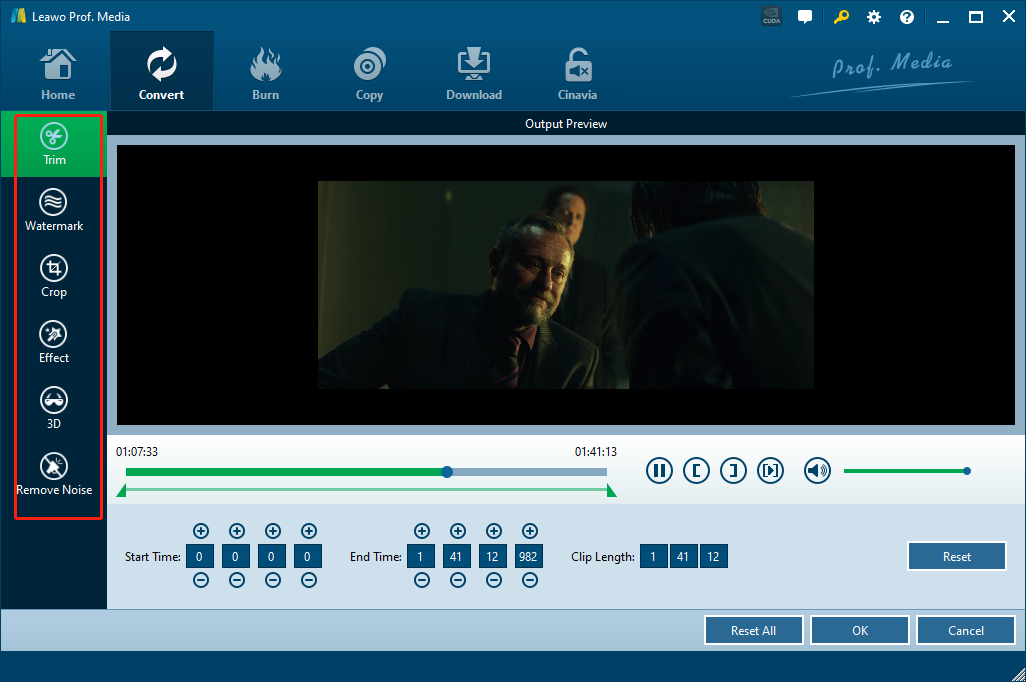Decrease End Time milliseconds with minus
The image size is (1026, 682).
click(x=529, y=580)
